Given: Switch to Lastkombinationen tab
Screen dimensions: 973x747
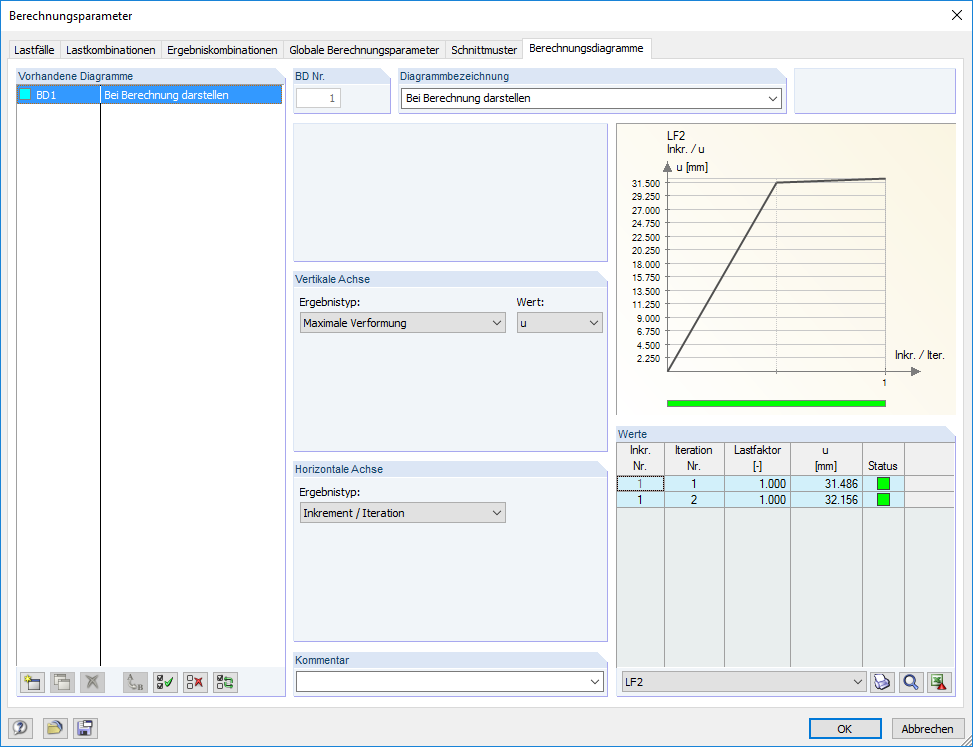Looking at the screenshot, I should coord(110,50).
